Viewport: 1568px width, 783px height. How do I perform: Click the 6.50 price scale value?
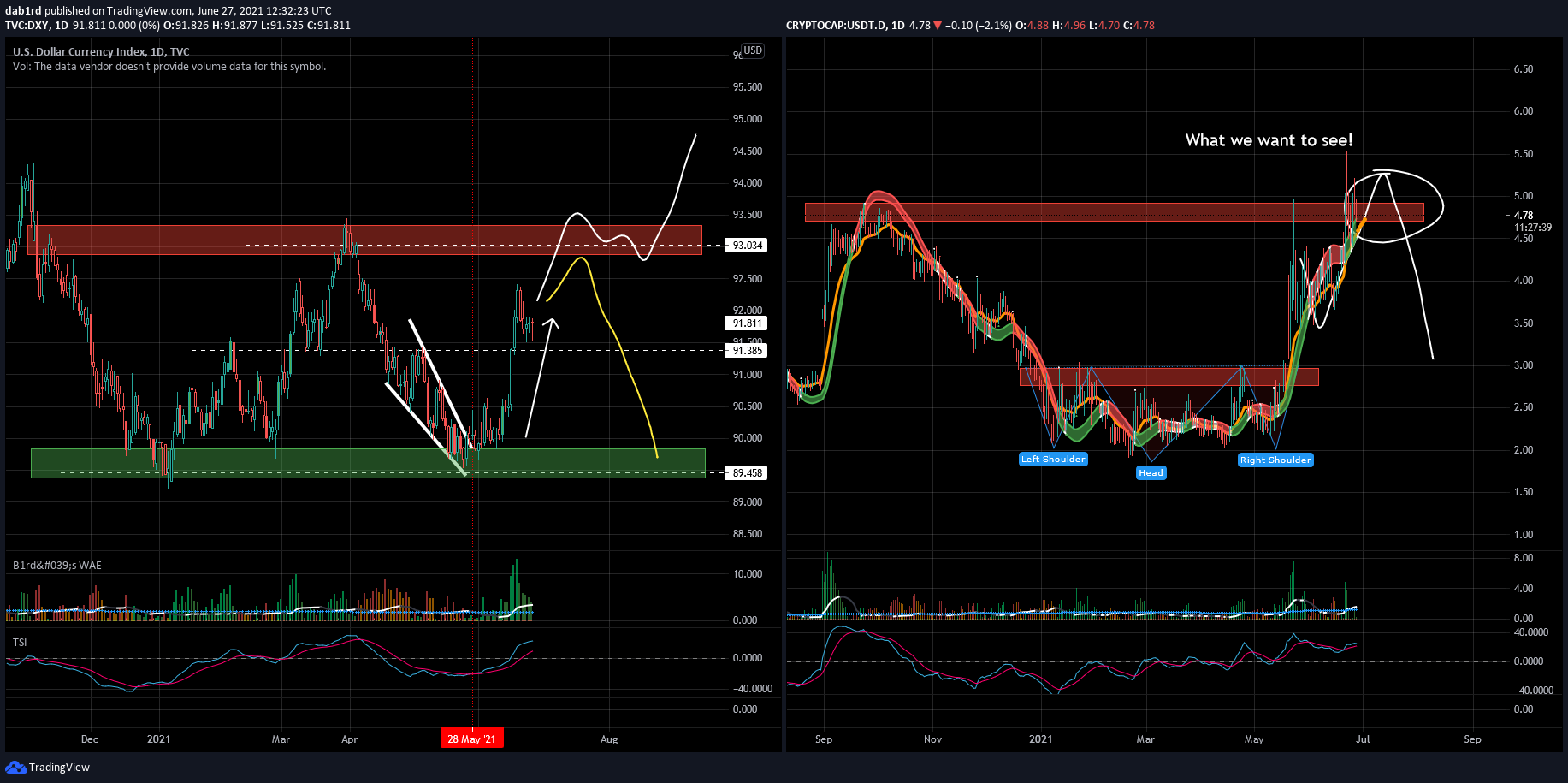[x=1524, y=69]
